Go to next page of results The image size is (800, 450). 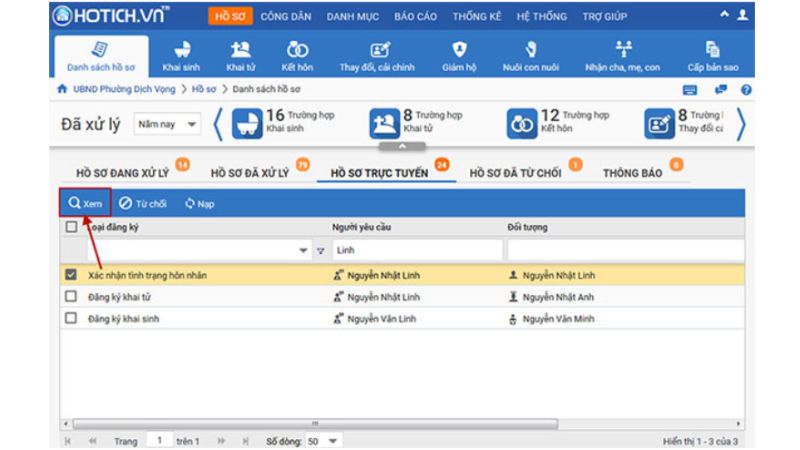221,441
